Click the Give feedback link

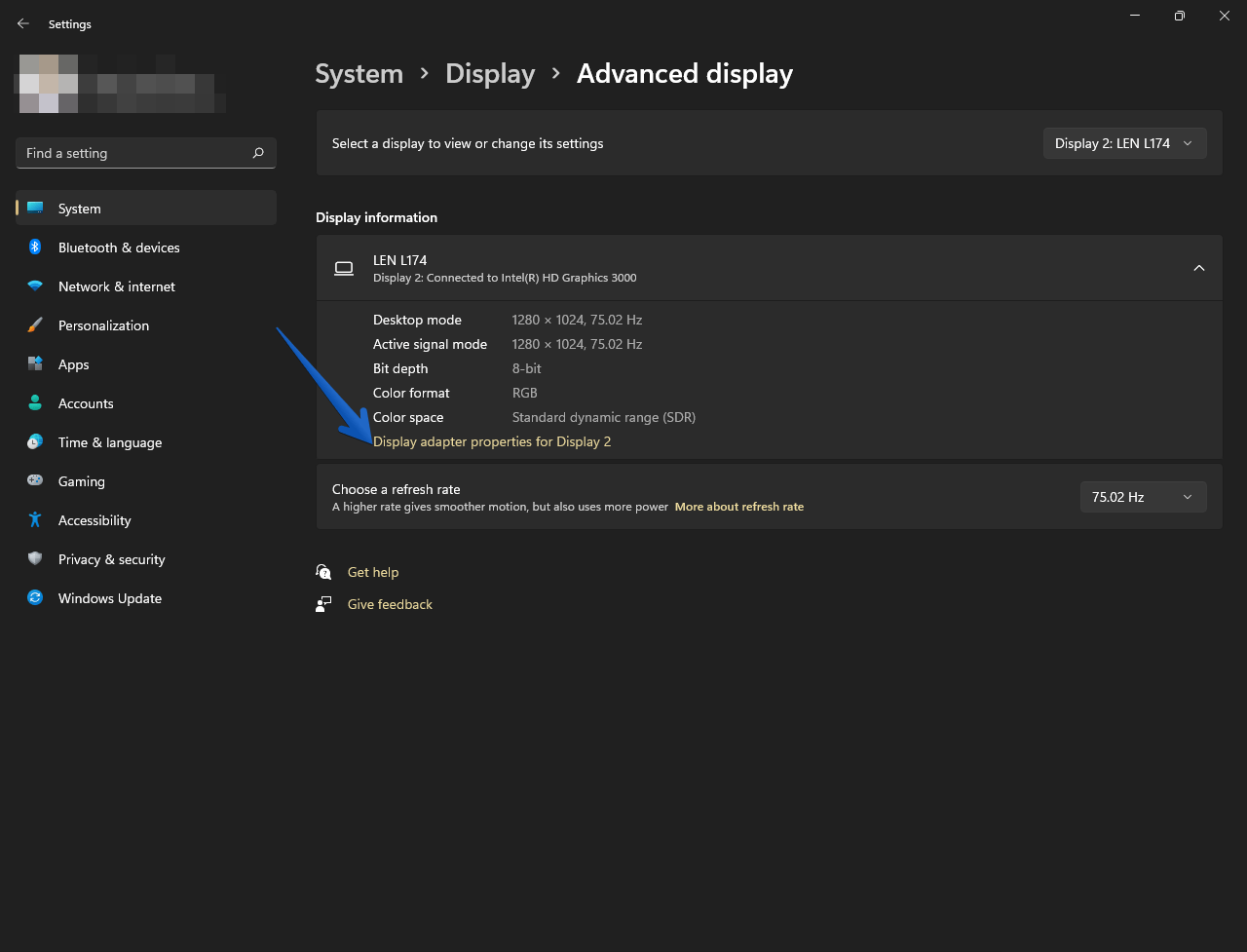(x=390, y=604)
